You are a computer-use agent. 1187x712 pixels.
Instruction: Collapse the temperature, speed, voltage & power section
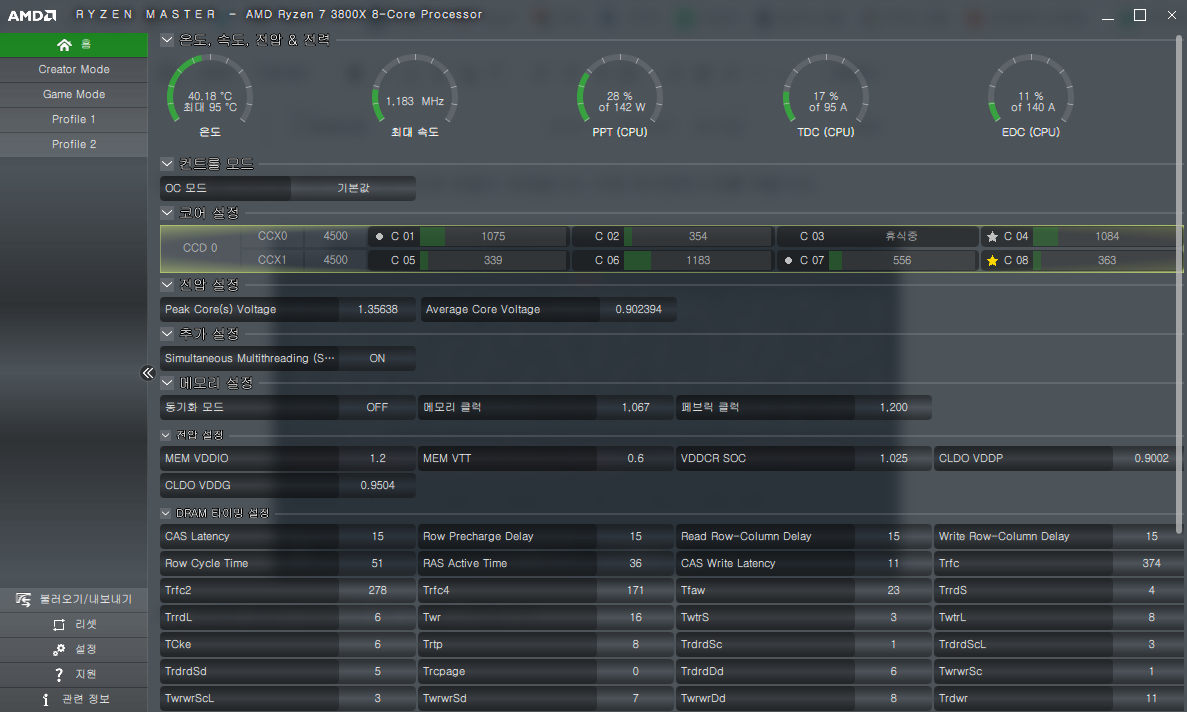click(x=167, y=39)
